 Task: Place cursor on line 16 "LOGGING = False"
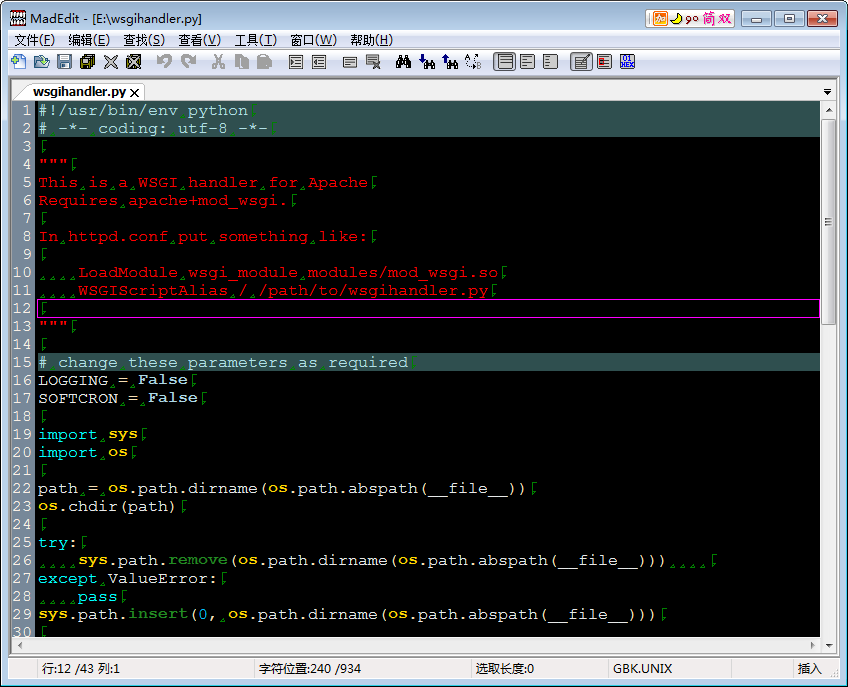pos(112,380)
